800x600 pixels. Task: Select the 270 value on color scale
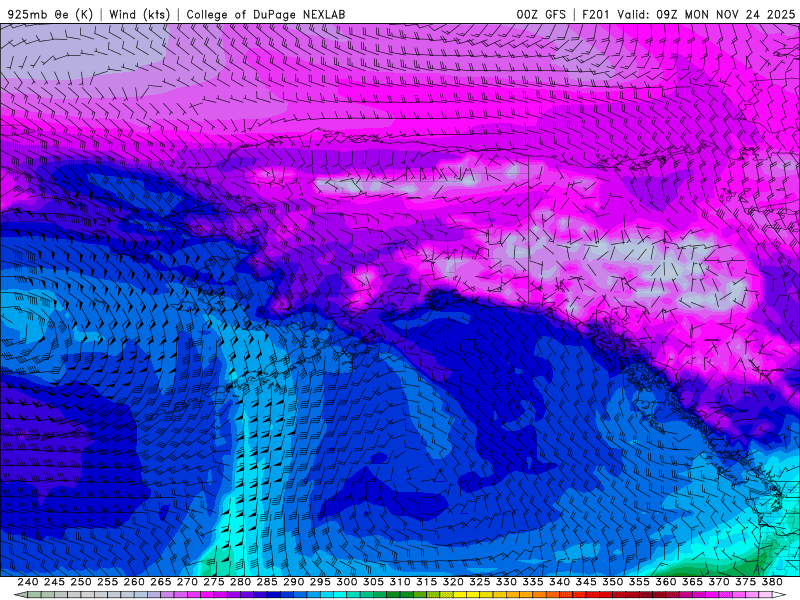pos(187,582)
